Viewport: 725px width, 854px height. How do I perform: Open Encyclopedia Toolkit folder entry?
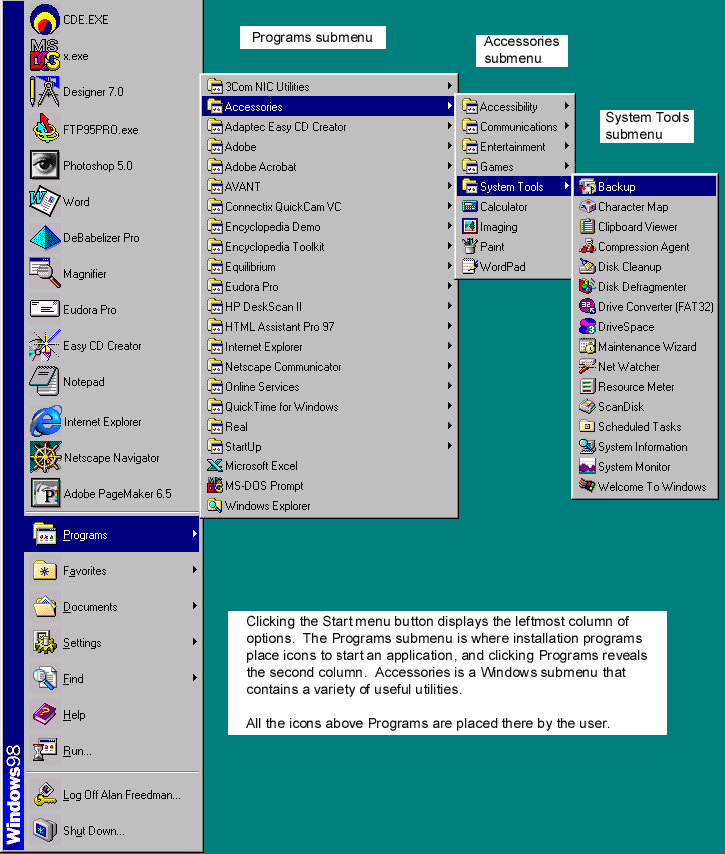(x=330, y=246)
